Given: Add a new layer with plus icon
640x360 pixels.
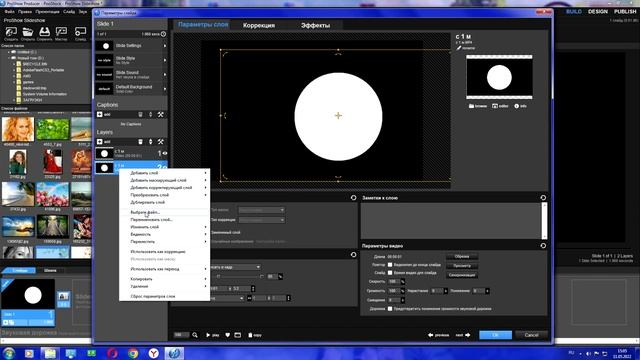Looking at the screenshot, I should click(x=100, y=142).
